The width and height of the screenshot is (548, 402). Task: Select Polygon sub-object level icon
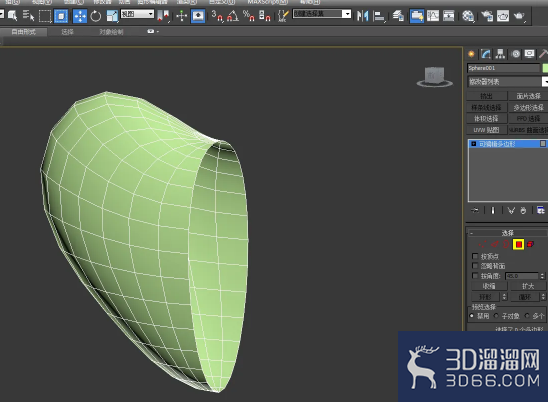click(x=518, y=244)
